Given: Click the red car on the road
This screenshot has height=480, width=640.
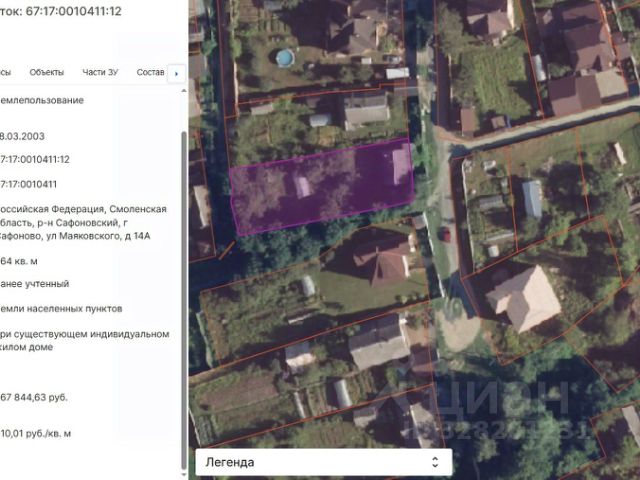Looking at the screenshot, I should pyautogui.click(x=444, y=235).
